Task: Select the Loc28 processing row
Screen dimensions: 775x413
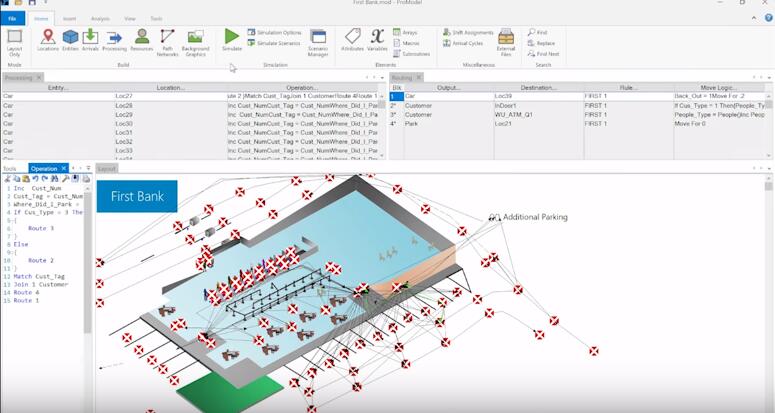Action: point(191,106)
